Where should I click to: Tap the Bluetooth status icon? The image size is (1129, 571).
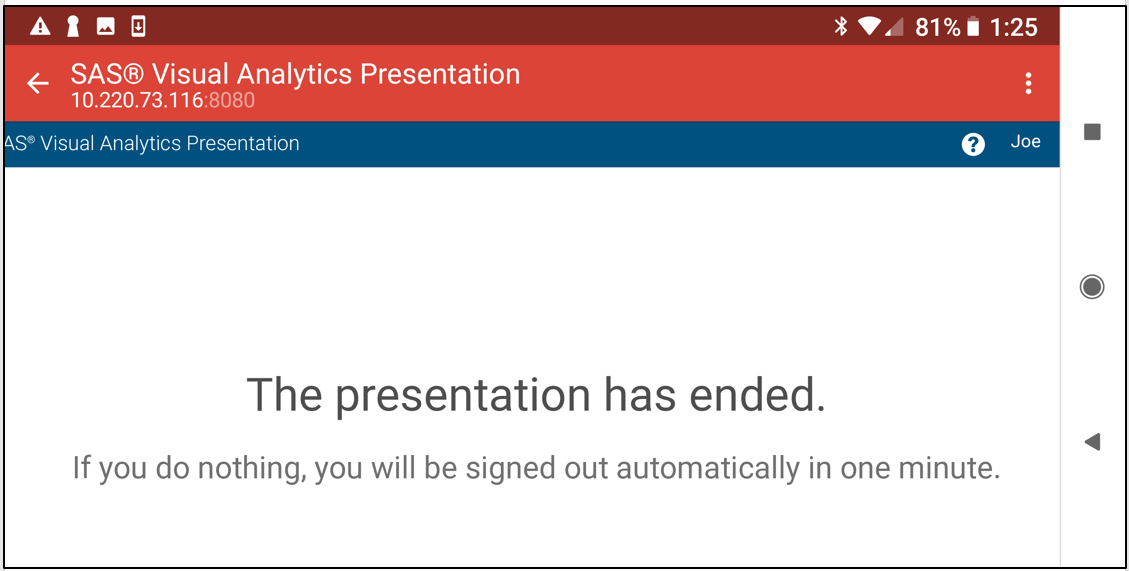point(841,27)
